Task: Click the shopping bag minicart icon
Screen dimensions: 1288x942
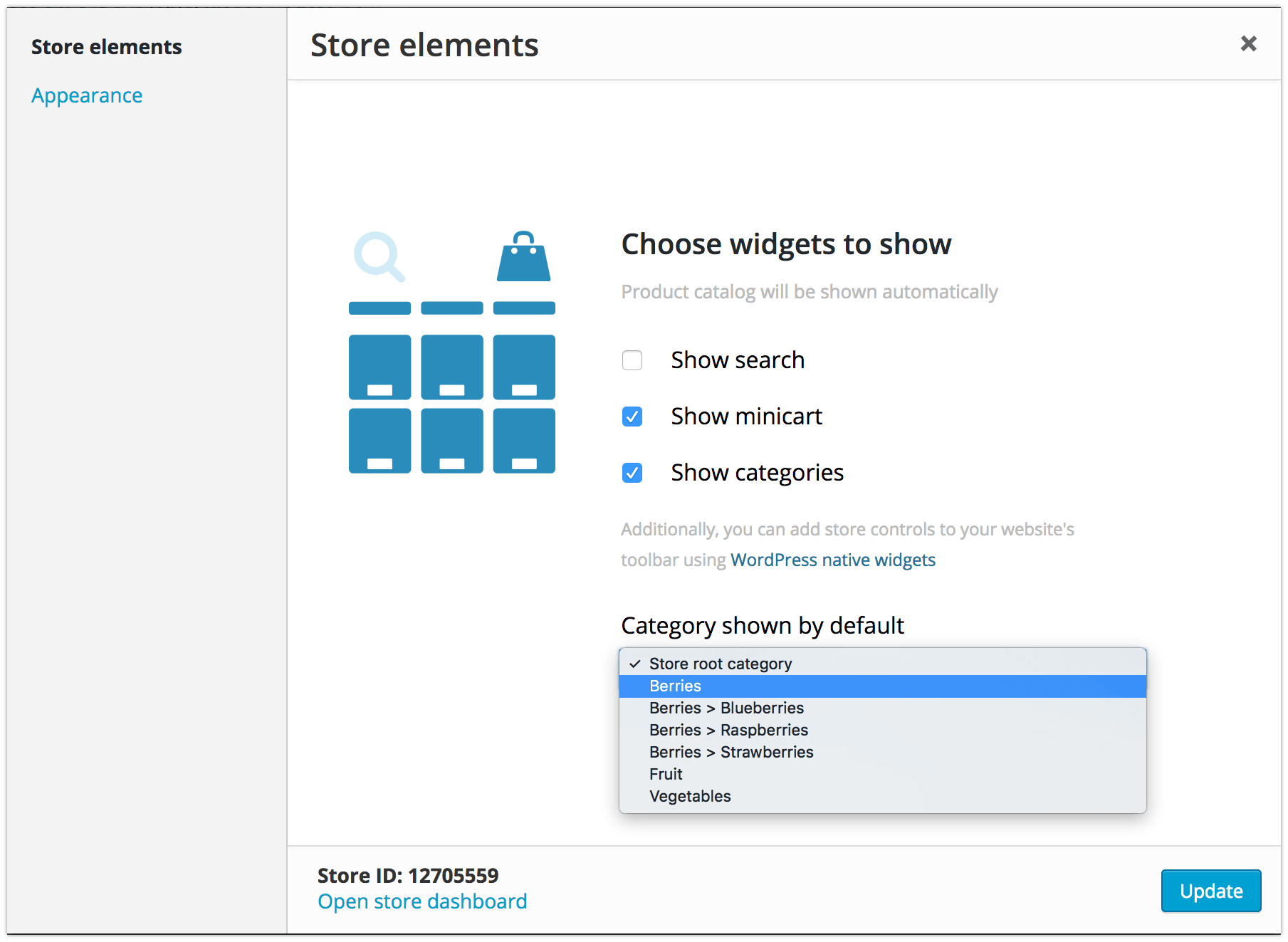Action: tap(523, 256)
